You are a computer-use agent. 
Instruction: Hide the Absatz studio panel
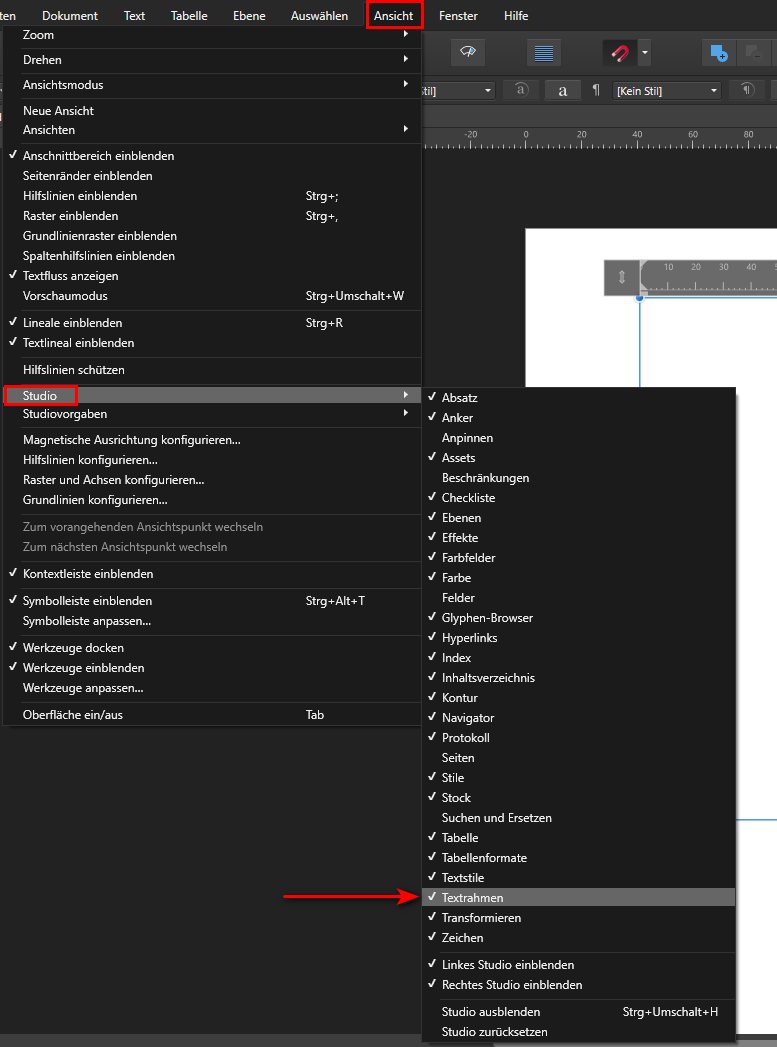(x=579, y=397)
